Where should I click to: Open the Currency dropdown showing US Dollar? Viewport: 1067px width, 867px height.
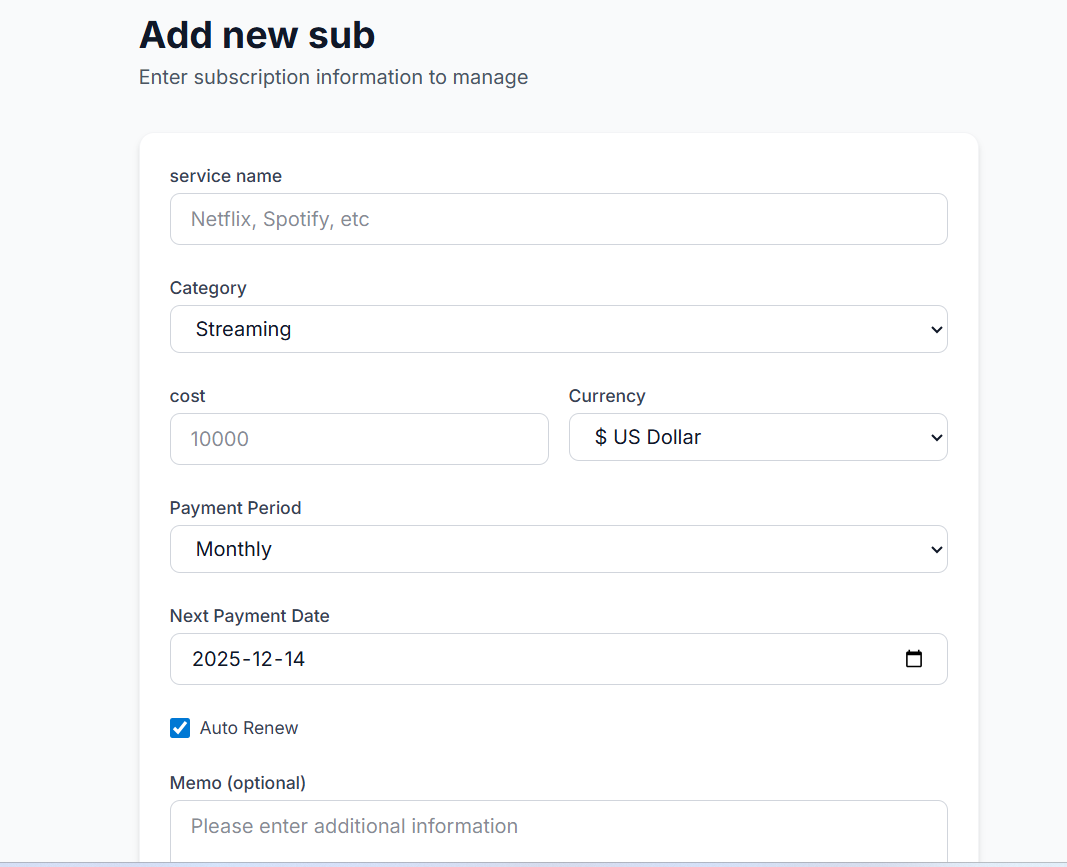[x=757, y=437]
